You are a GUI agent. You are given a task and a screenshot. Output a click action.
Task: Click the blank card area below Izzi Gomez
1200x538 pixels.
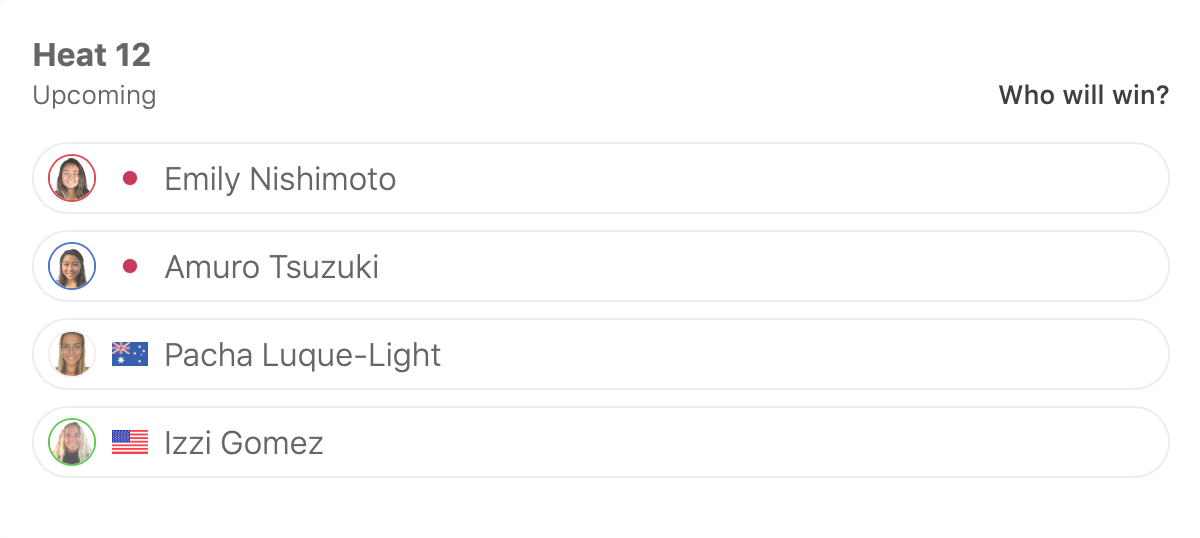coord(600,508)
